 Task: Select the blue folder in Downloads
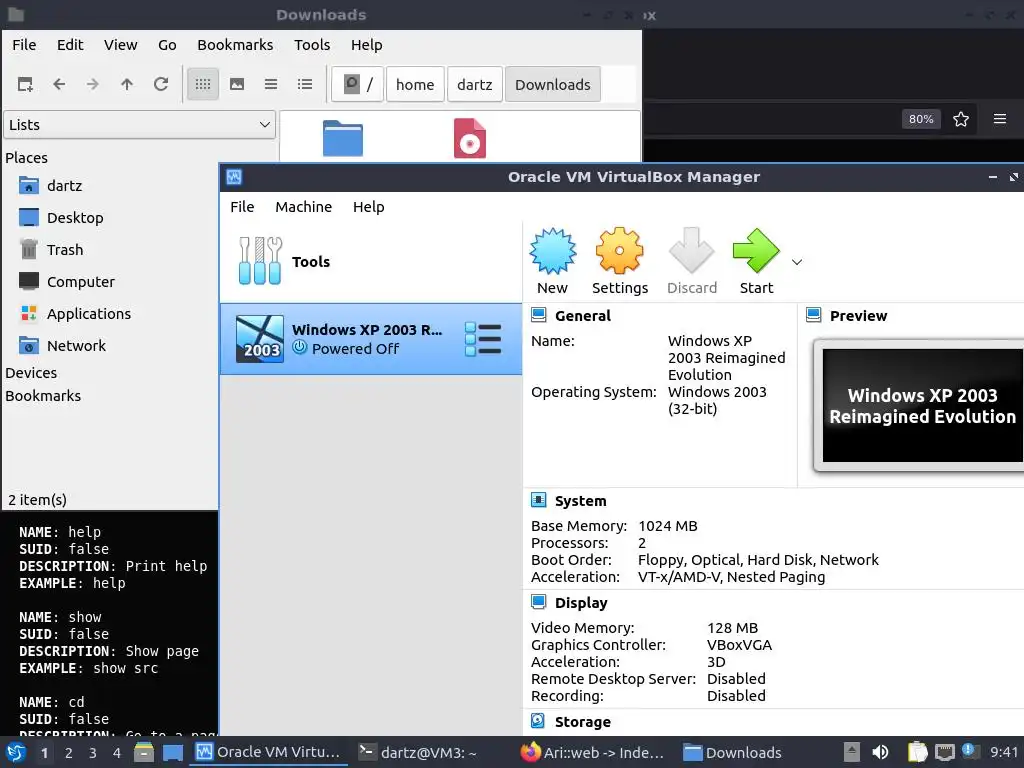343,138
